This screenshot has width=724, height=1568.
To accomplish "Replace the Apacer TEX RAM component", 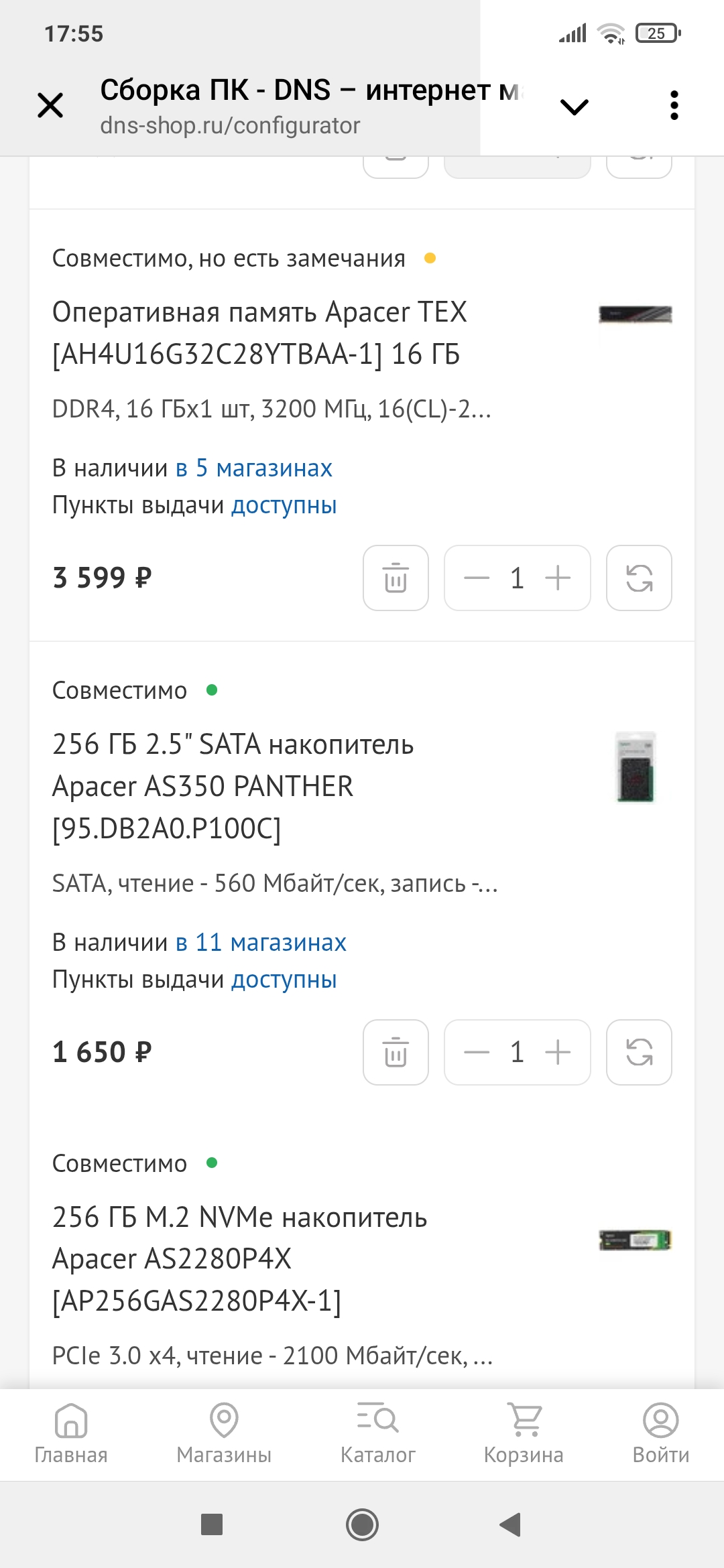I will [x=639, y=578].
